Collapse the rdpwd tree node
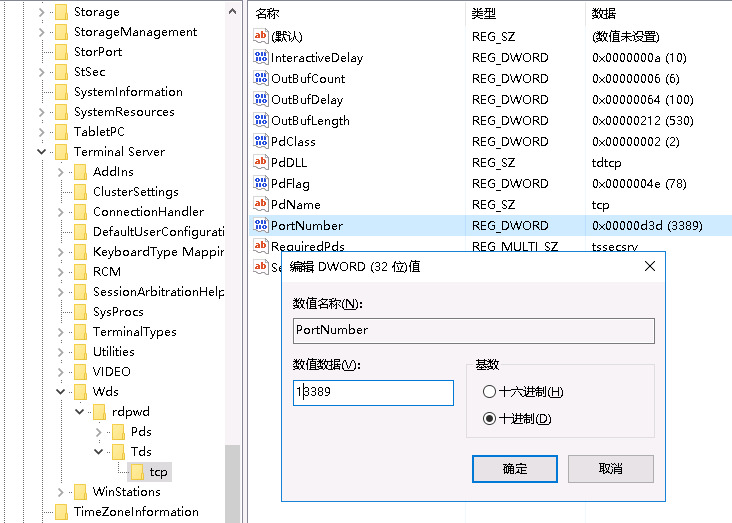The width and height of the screenshot is (732, 523). (x=80, y=411)
